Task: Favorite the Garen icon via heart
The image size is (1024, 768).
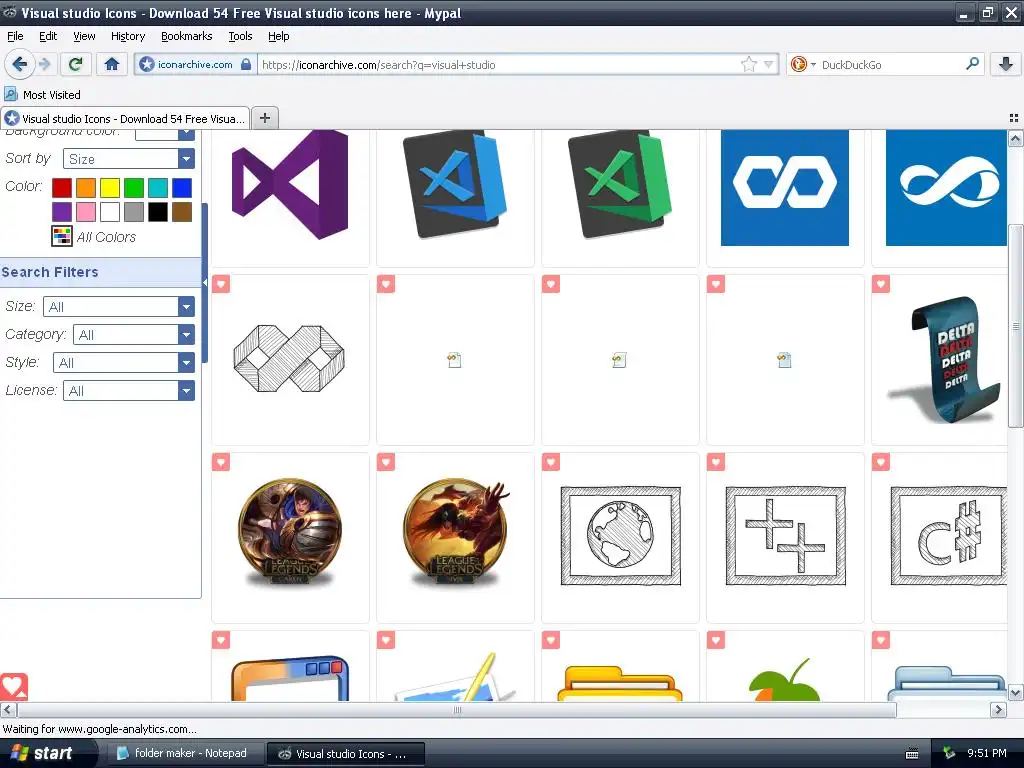Action: (221, 462)
